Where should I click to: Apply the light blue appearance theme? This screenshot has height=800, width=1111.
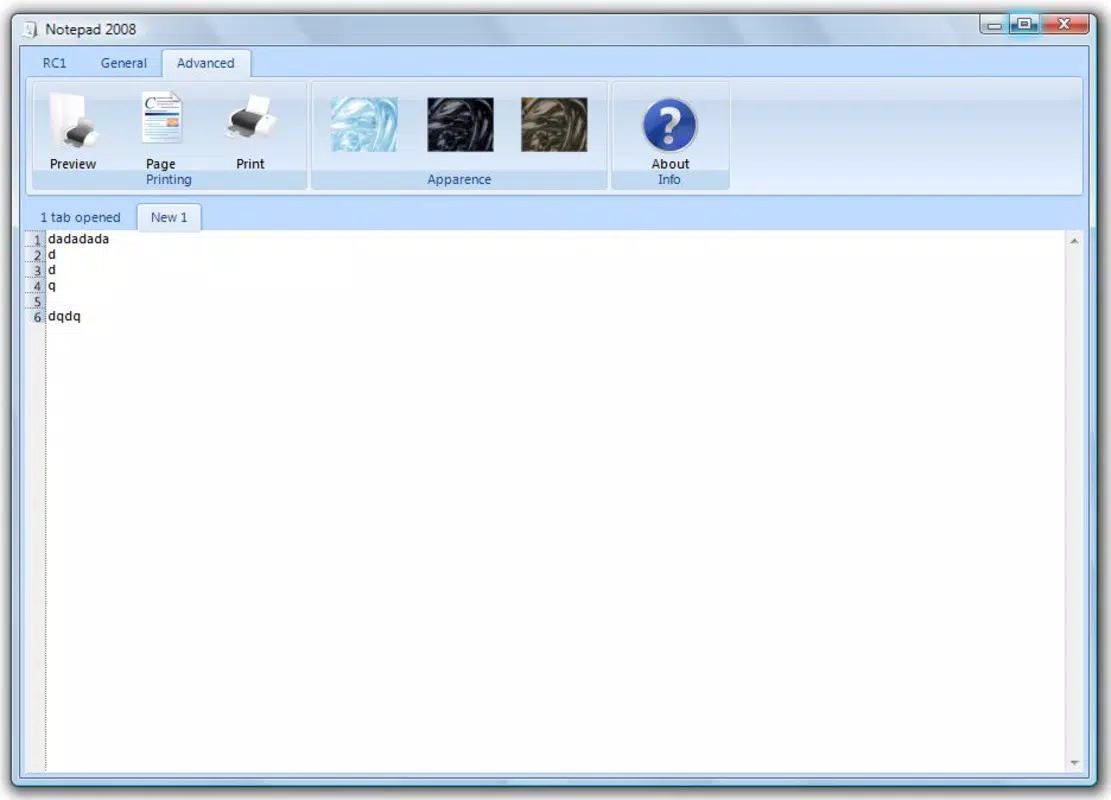[x=364, y=125]
